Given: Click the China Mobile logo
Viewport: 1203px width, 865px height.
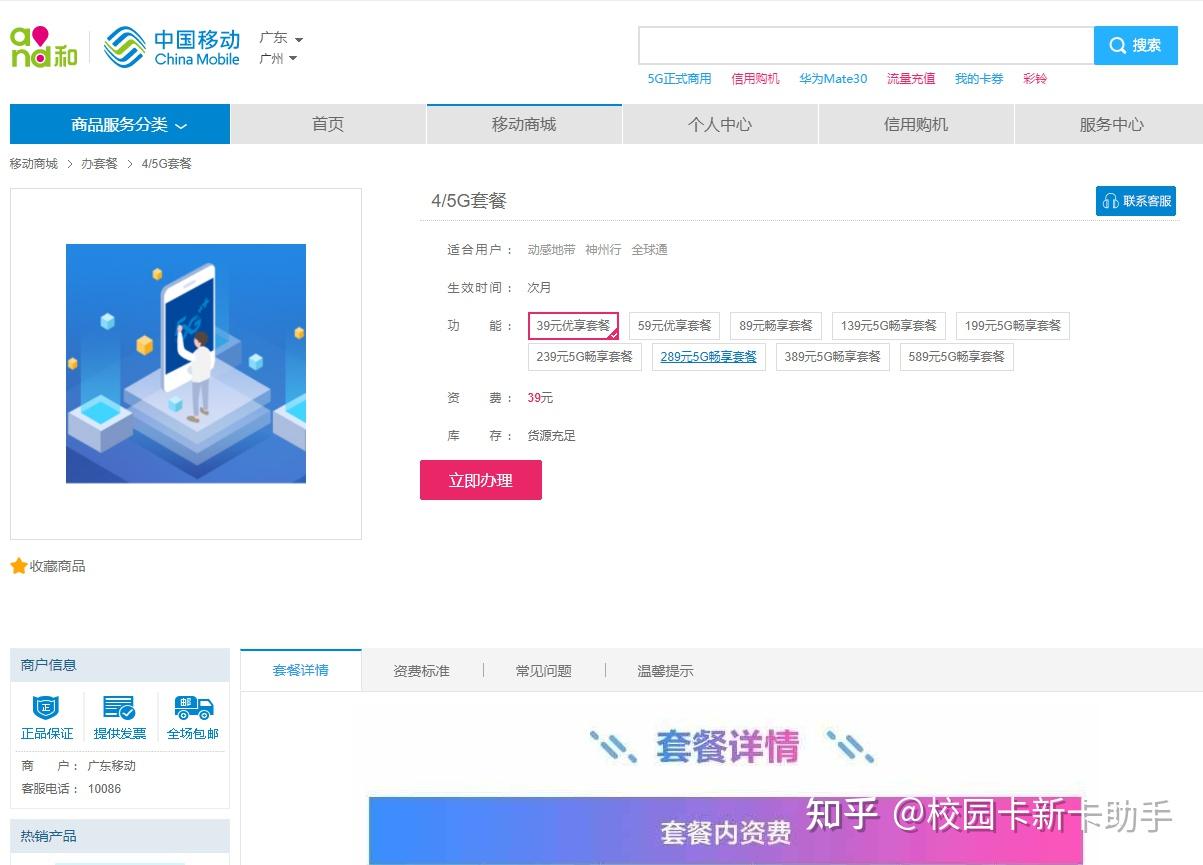Looking at the screenshot, I should [172, 47].
